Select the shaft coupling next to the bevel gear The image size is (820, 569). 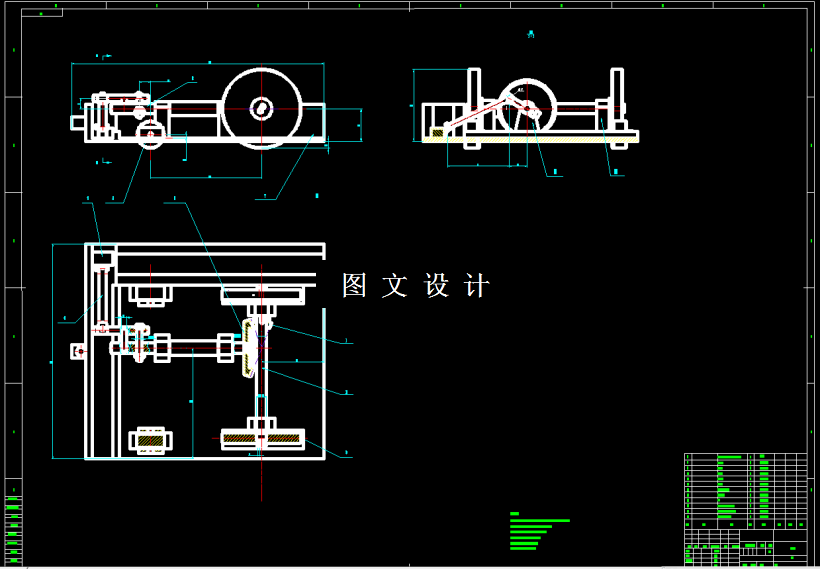point(226,347)
